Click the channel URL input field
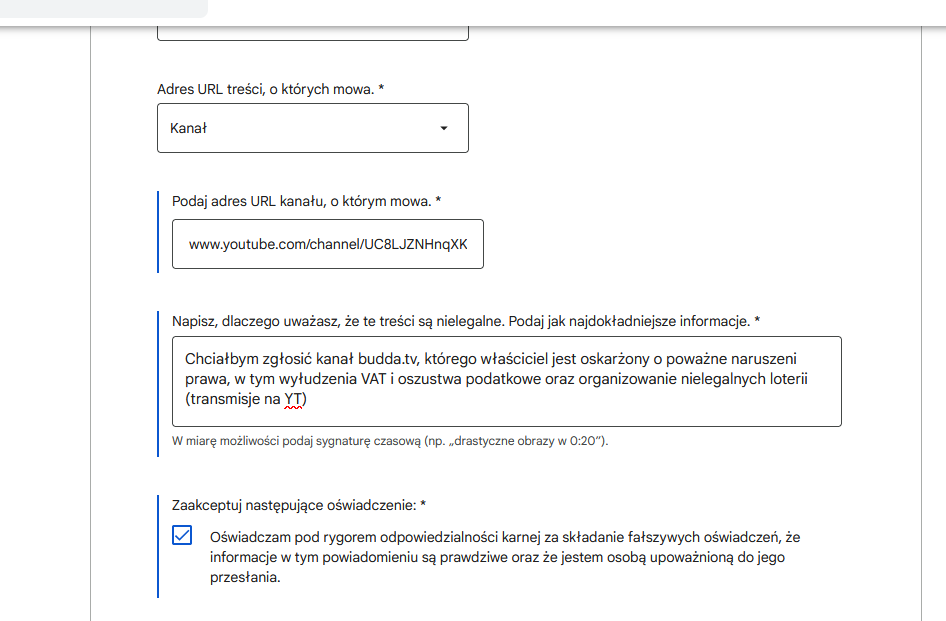The height and width of the screenshot is (621, 946). pos(327,244)
